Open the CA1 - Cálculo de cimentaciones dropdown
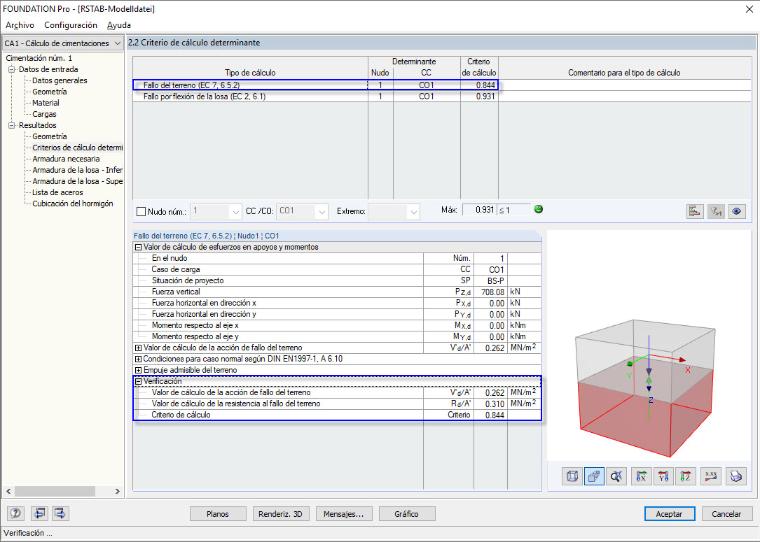The image size is (760, 542). pos(63,43)
